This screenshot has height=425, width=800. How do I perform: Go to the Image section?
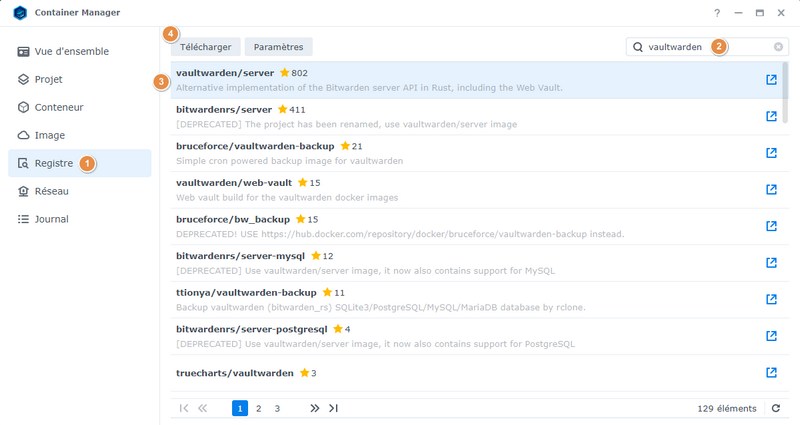pyautogui.click(x=80, y=135)
